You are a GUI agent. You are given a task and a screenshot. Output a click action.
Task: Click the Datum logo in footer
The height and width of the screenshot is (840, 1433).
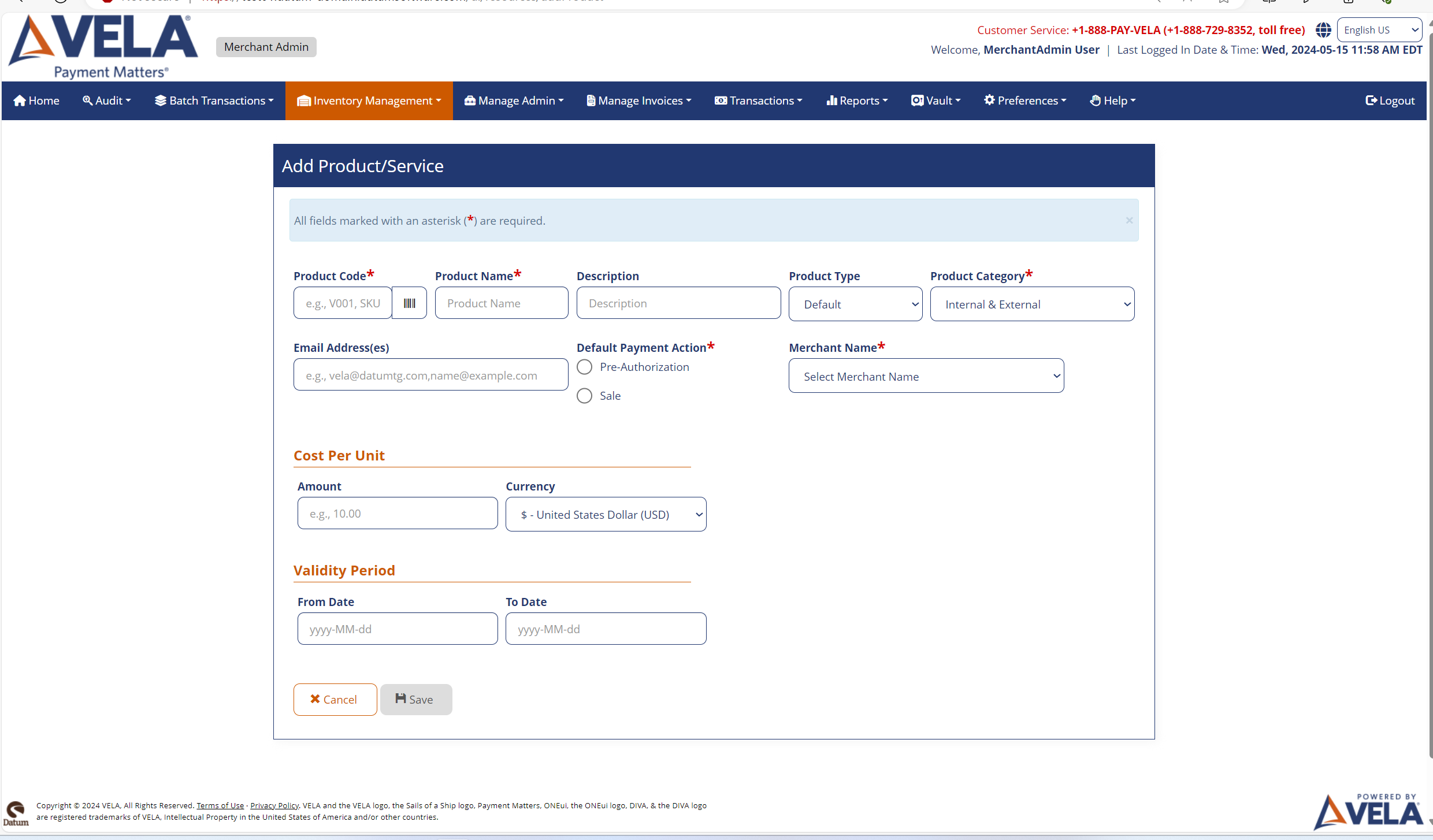[x=16, y=813]
